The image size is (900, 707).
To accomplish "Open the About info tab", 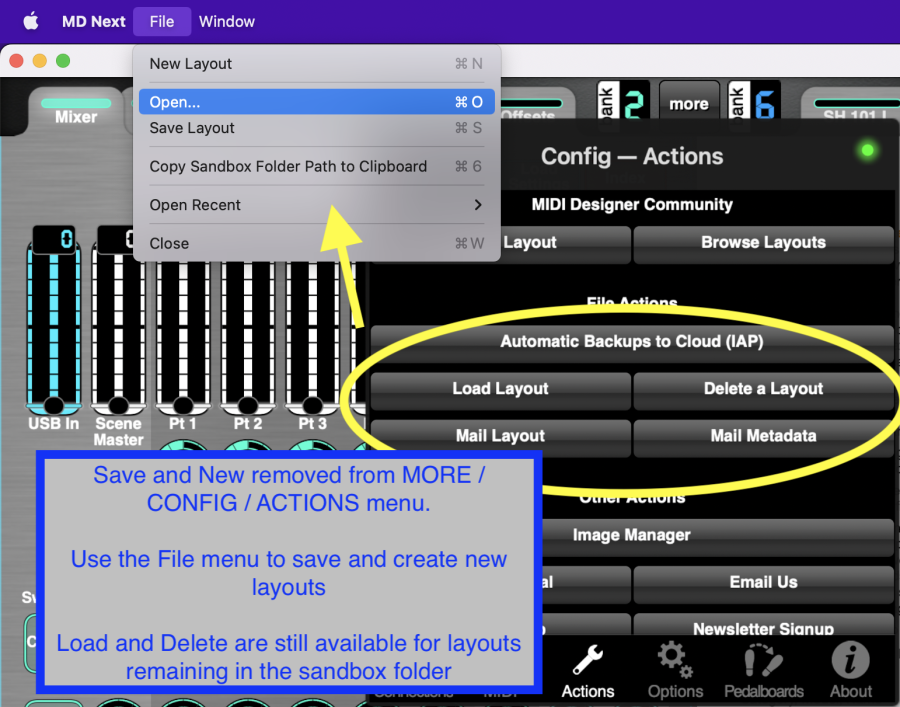I will (851, 670).
